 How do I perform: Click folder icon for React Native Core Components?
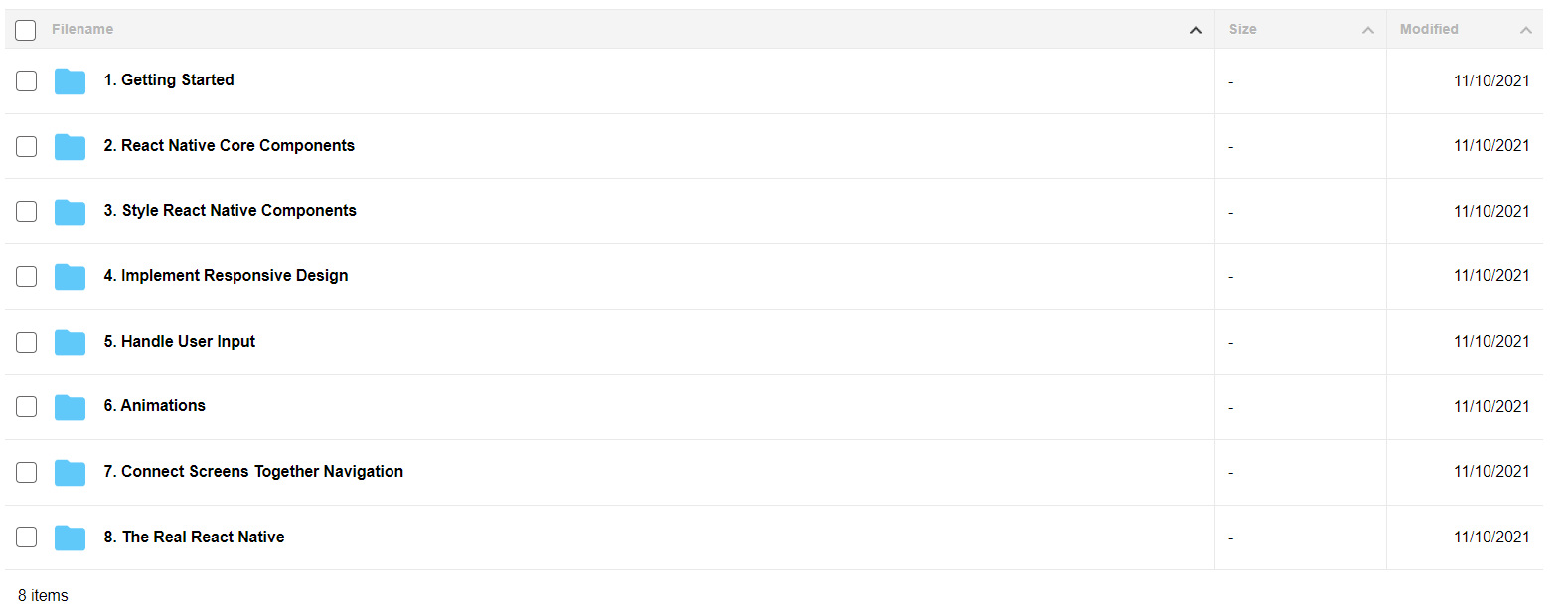click(70, 147)
